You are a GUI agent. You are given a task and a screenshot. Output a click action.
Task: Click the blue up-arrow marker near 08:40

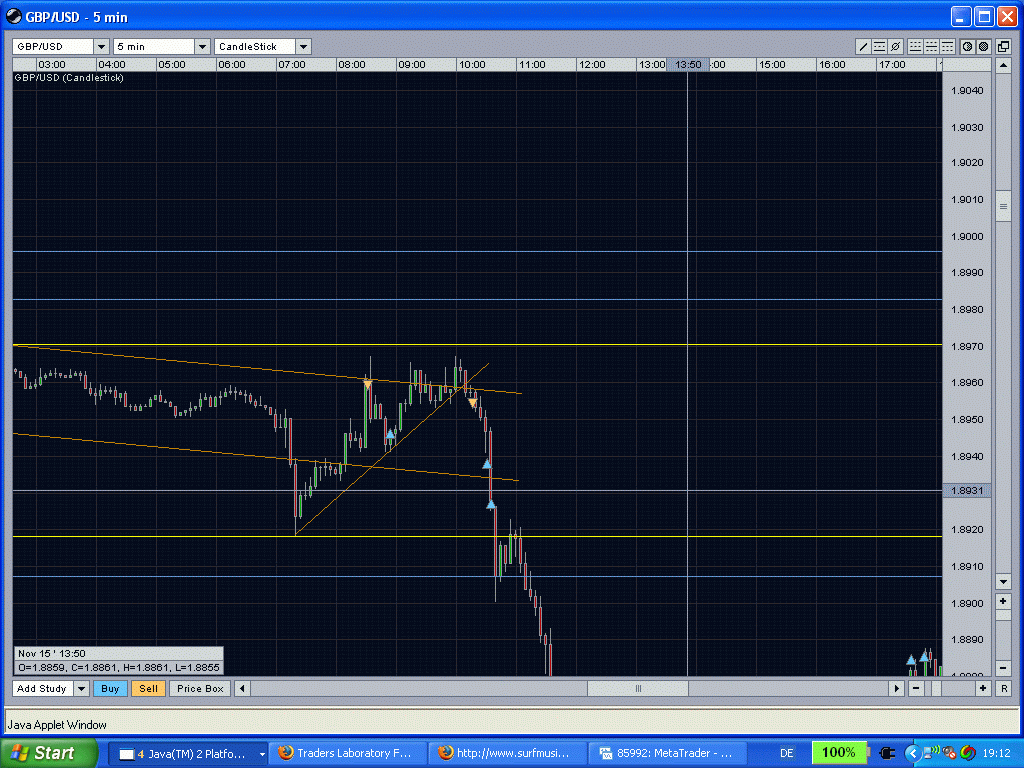[x=390, y=434]
